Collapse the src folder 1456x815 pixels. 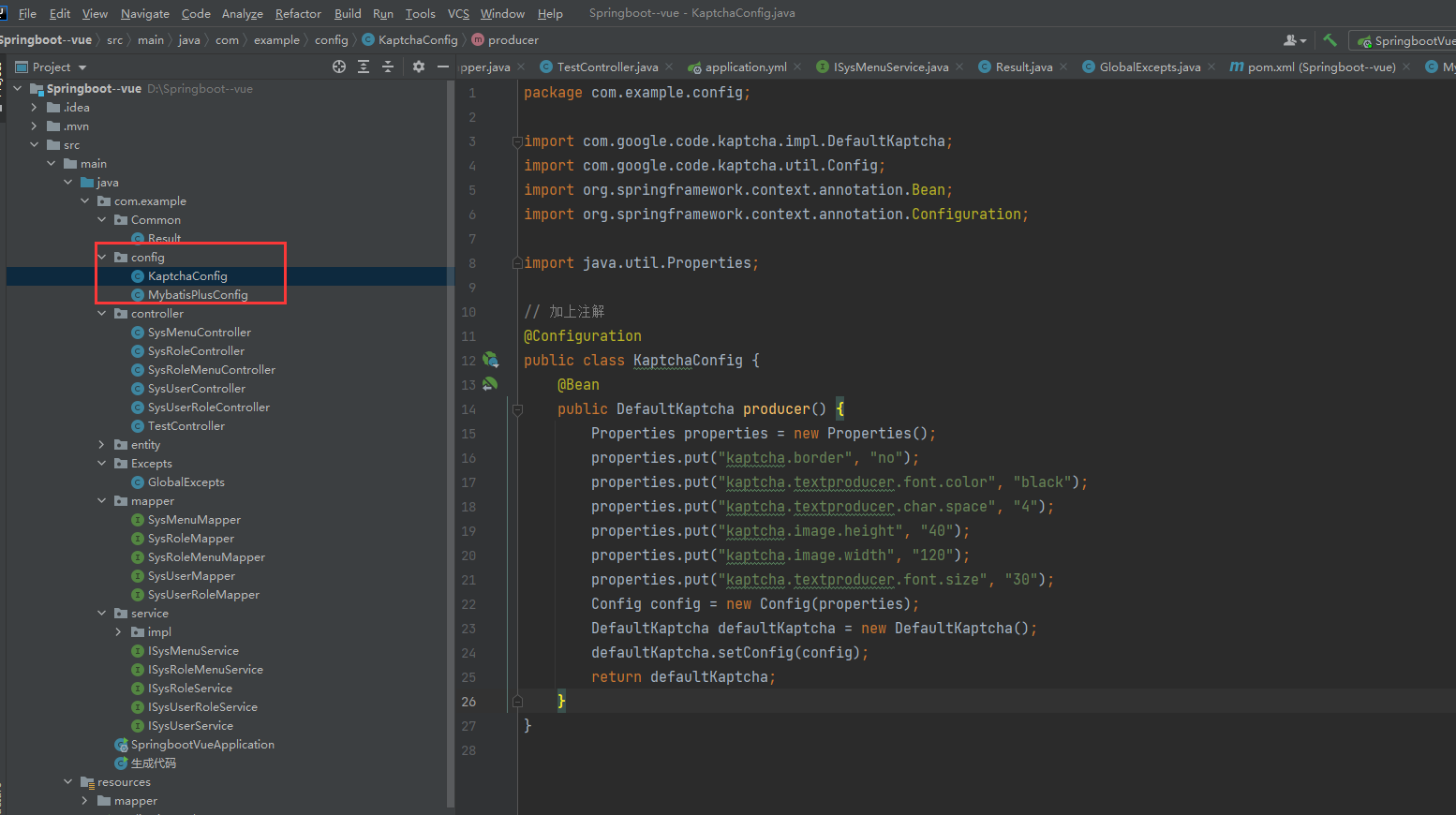(34, 144)
